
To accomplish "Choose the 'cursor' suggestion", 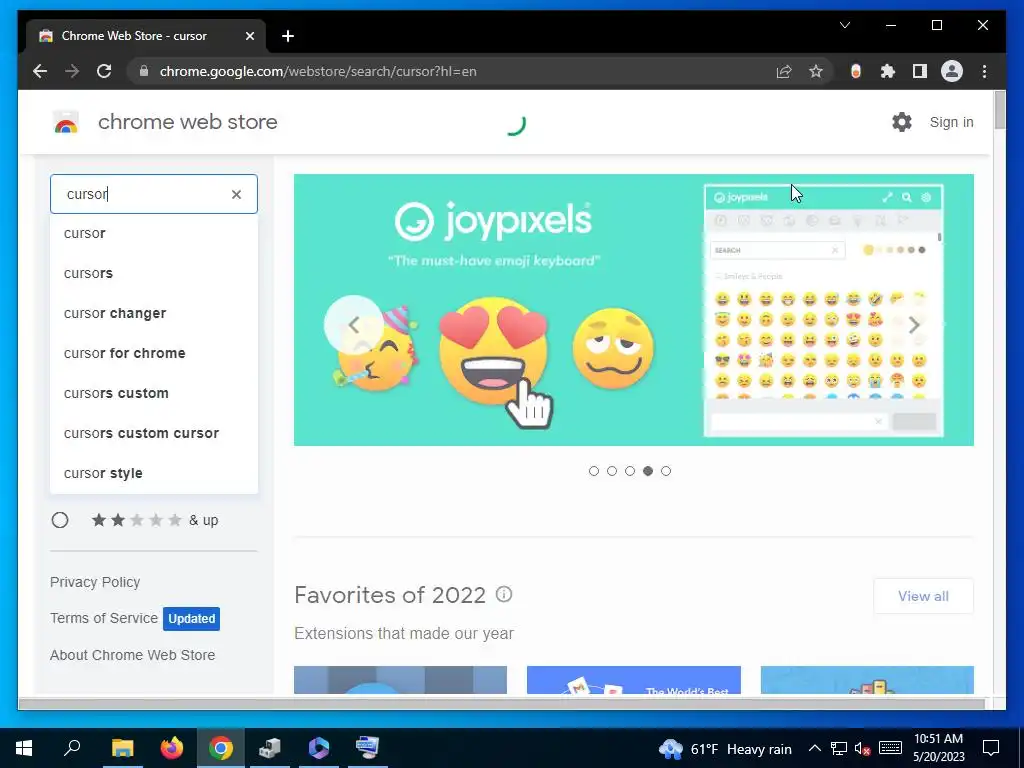I will pos(154,233).
